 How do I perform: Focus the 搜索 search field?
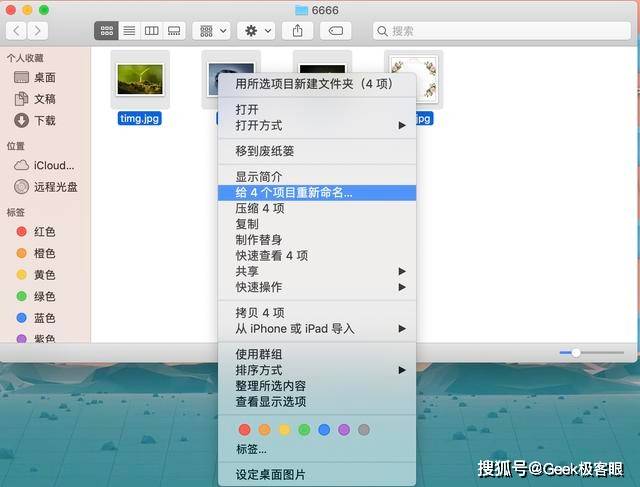(x=502, y=31)
